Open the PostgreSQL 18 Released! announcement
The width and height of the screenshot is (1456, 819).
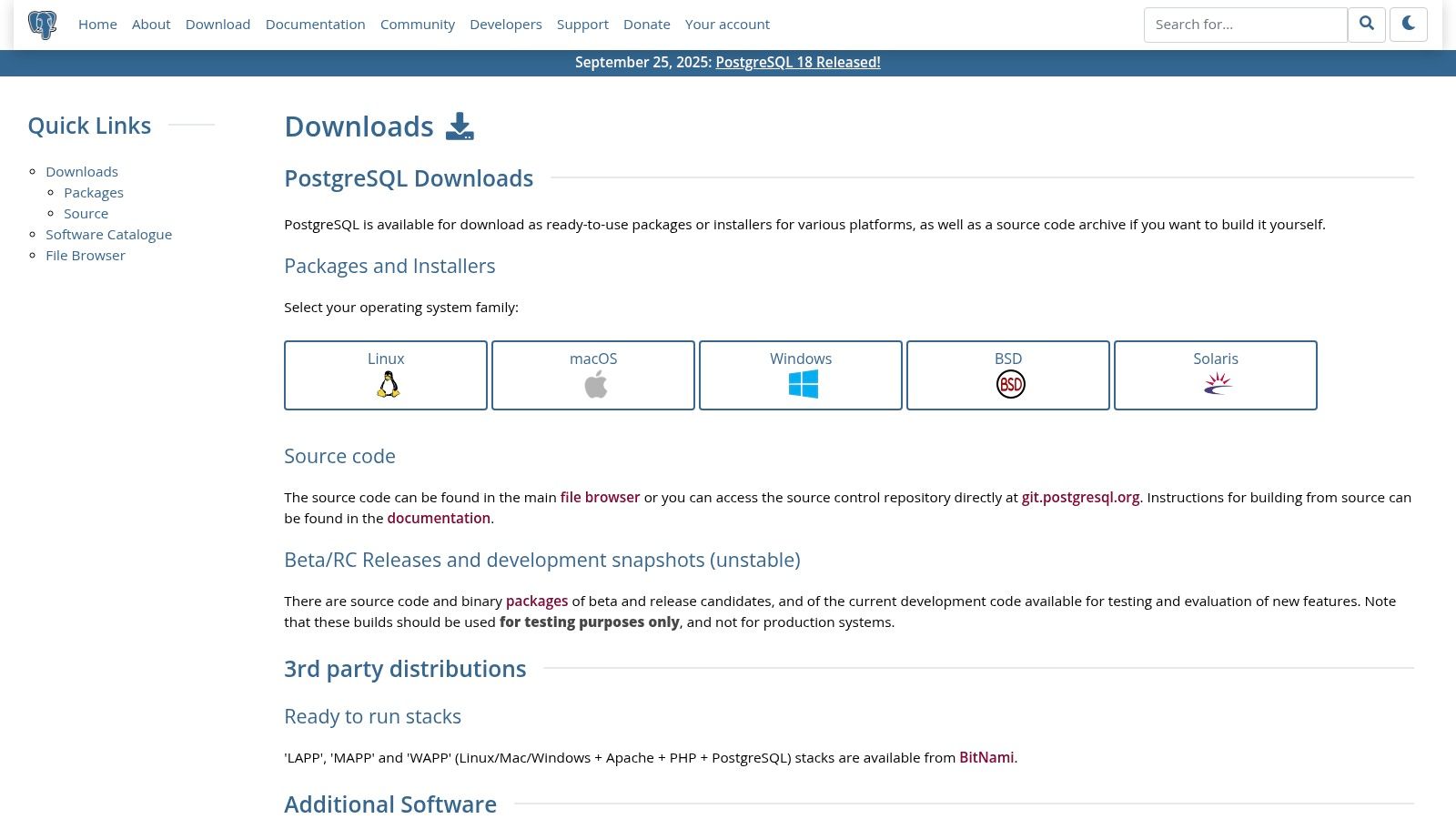[797, 63]
